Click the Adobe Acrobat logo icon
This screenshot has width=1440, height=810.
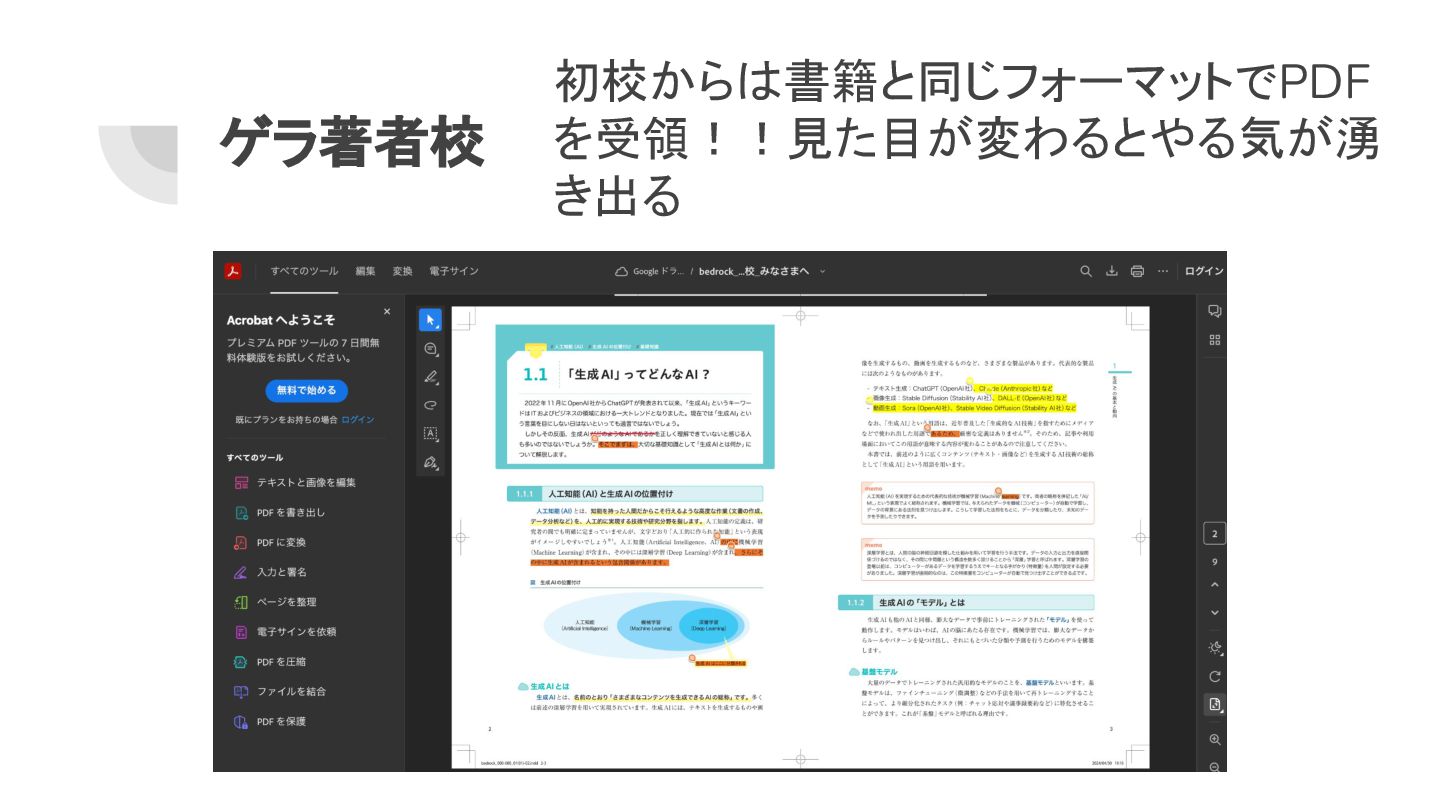tap(233, 271)
